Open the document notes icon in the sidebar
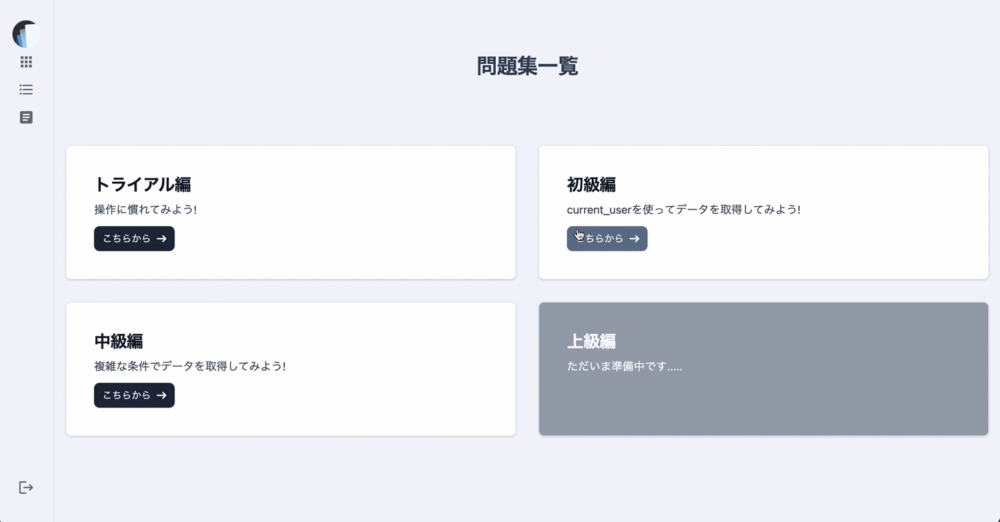 tap(26, 117)
